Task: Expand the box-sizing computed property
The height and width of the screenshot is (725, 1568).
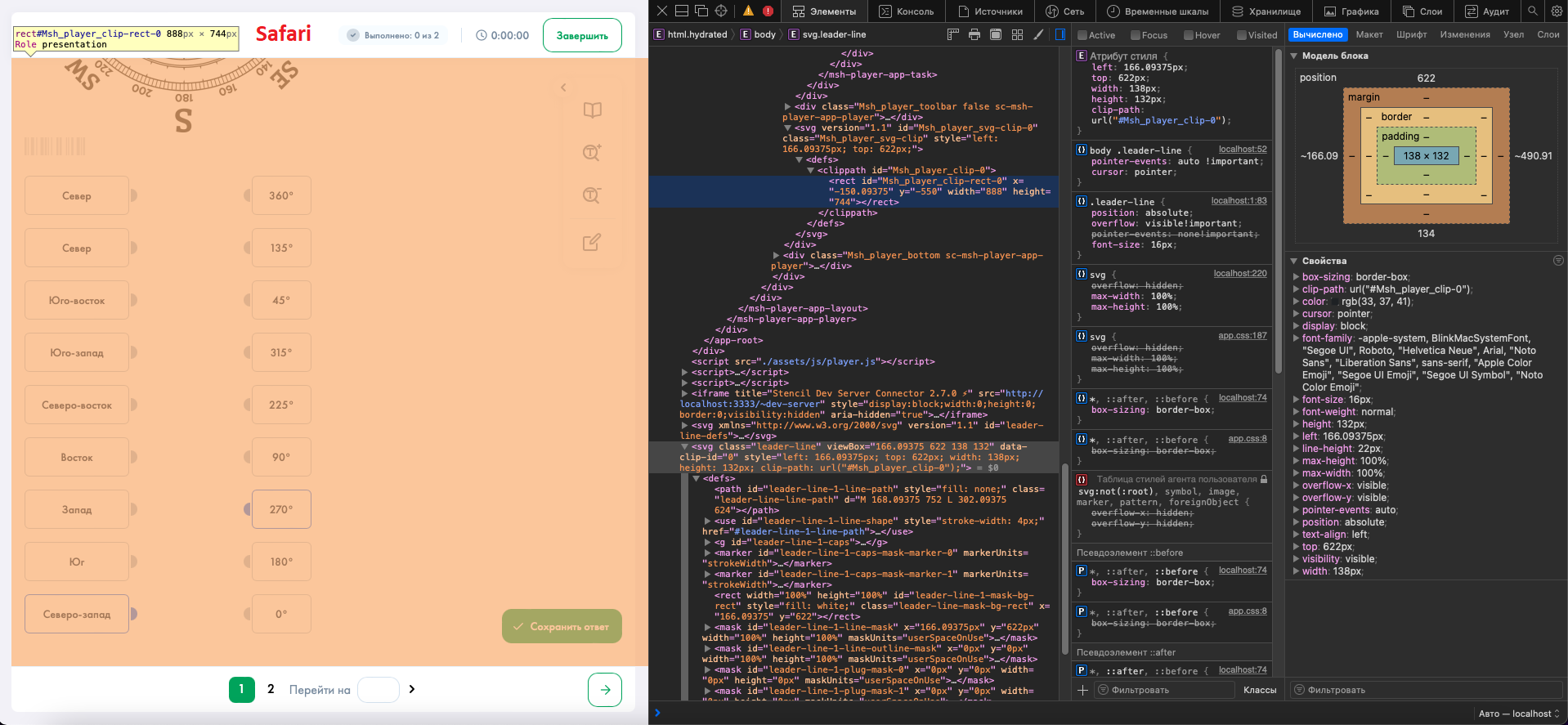Action: 1296,277
